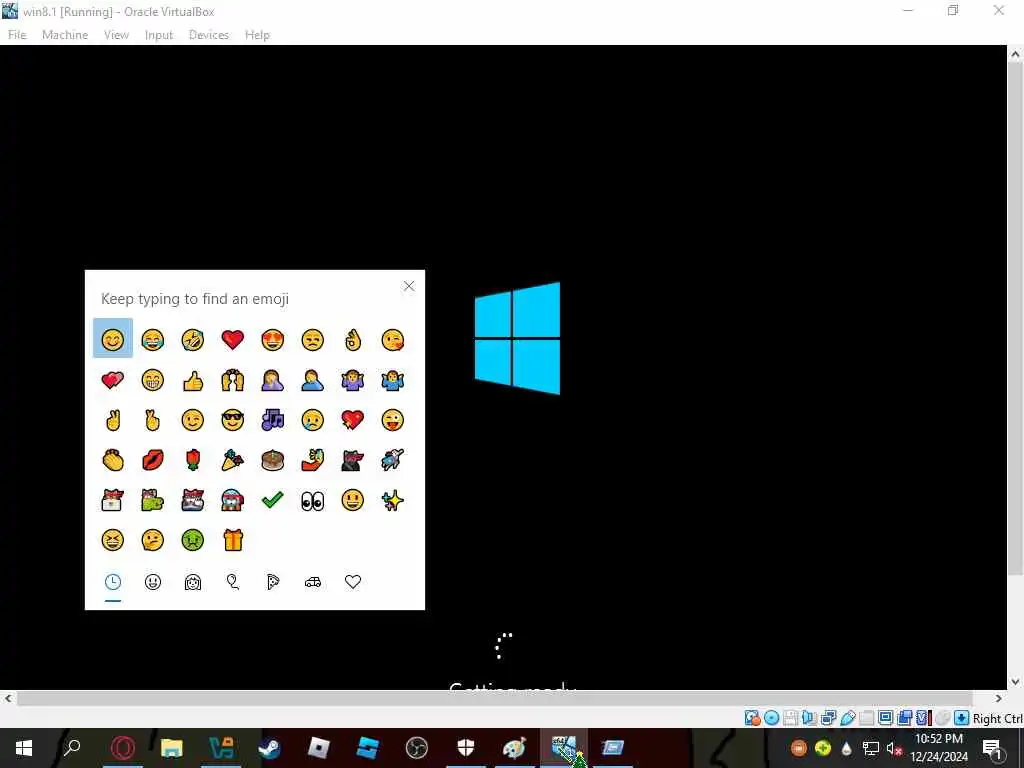Insert the sparkles emoji
Image resolution: width=1024 pixels, height=768 pixels.
392,500
